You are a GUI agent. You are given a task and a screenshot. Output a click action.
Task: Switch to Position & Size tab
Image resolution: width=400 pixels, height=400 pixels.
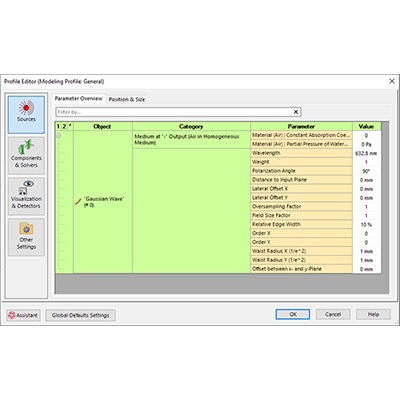[127, 99]
